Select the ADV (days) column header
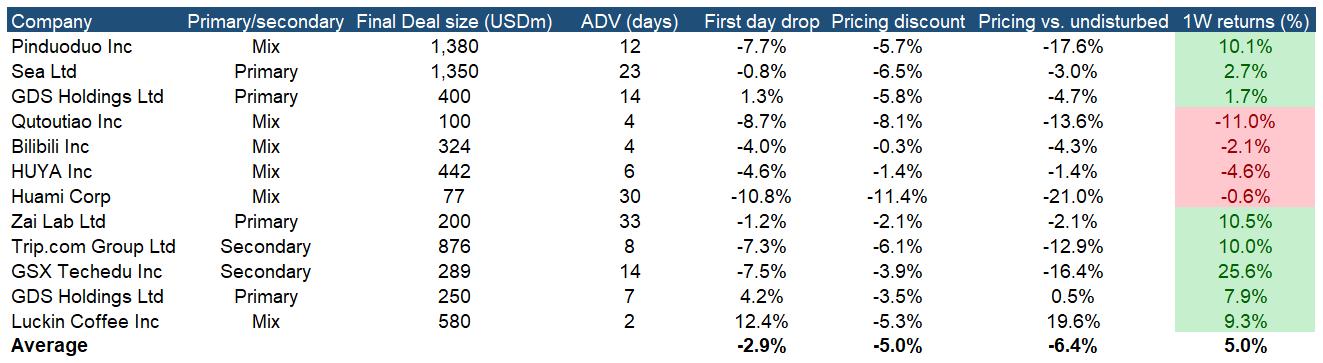Image resolution: width=1323 pixels, height=363 pixels. click(629, 21)
